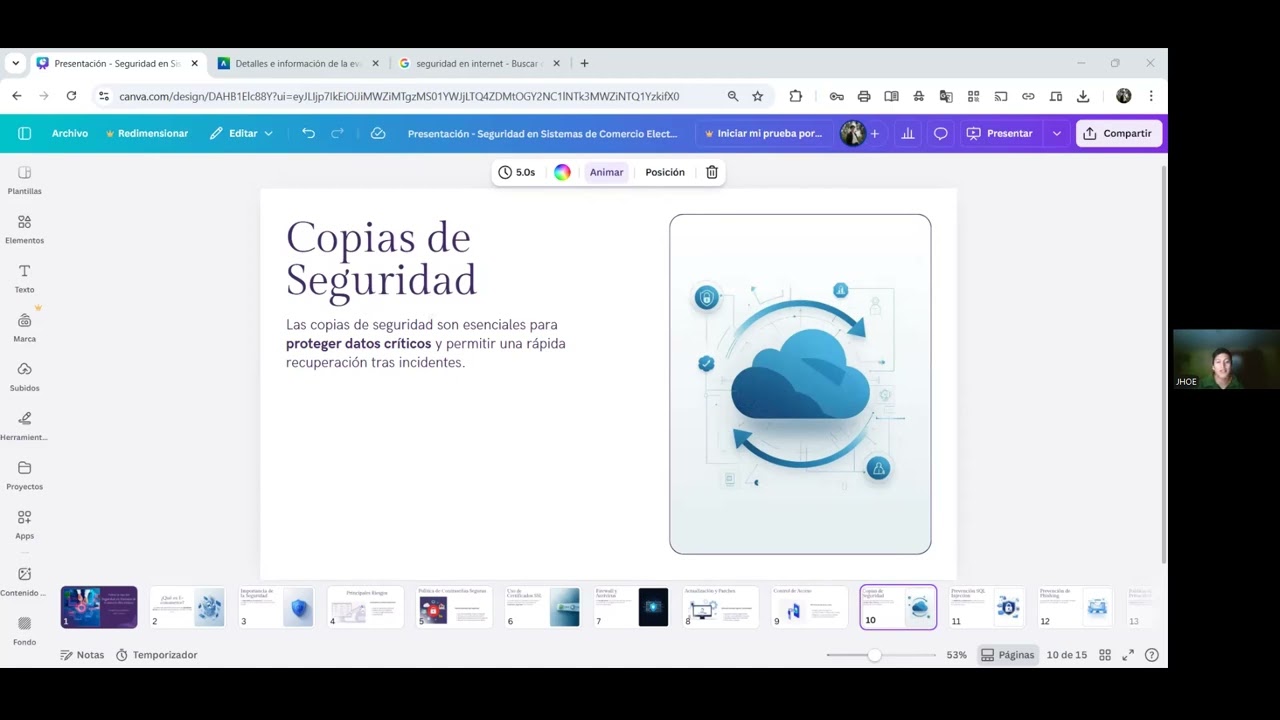Open the Redimensionar menu
The image size is (1280, 720).
[146, 133]
